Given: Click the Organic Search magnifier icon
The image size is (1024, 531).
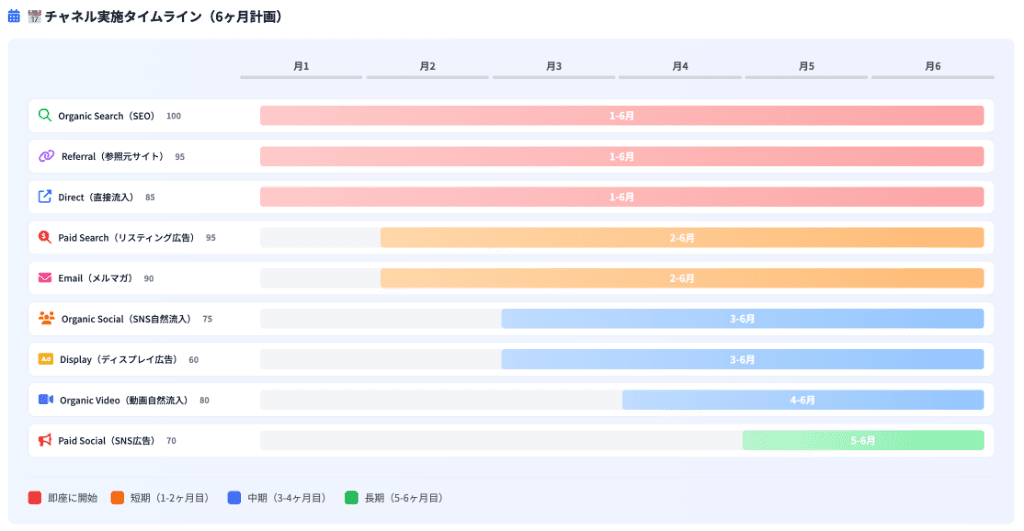Looking at the screenshot, I should 44,115.
